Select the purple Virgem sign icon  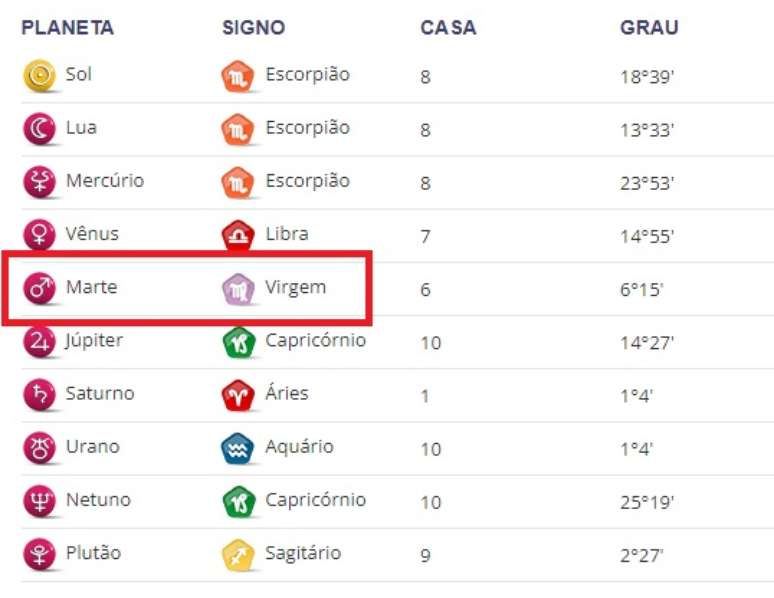coord(238,289)
